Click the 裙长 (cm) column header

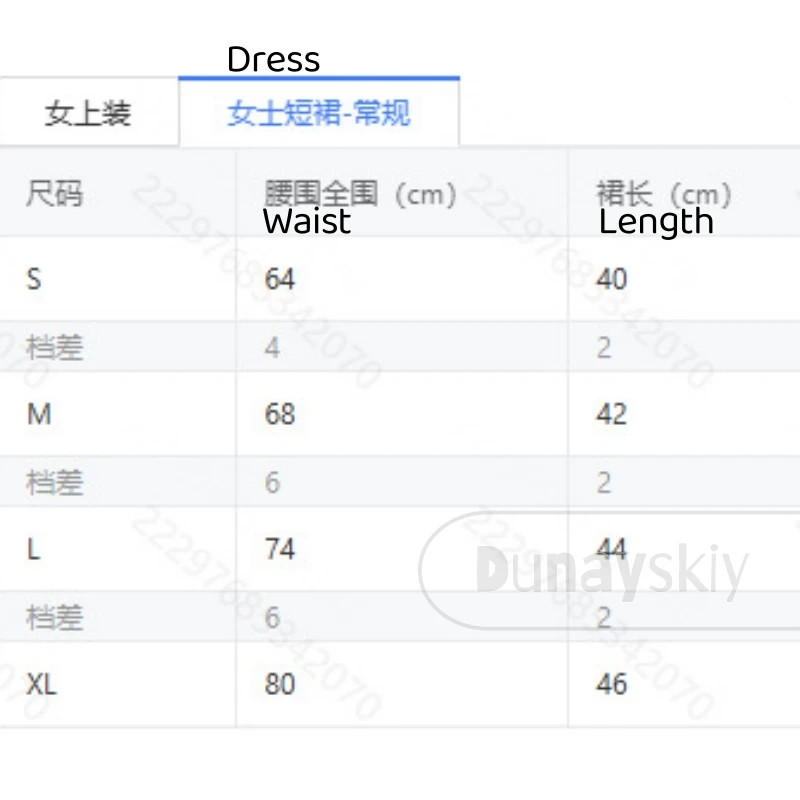[x=664, y=194]
